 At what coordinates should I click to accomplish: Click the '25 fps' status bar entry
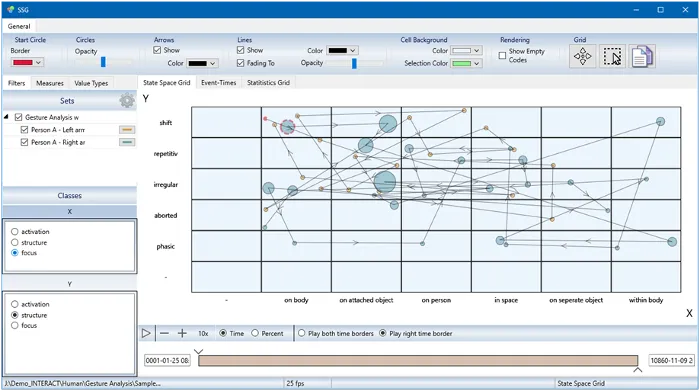point(295,383)
